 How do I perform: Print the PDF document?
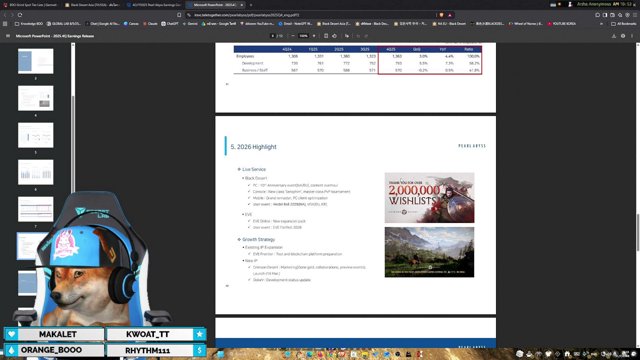(x=623, y=36)
